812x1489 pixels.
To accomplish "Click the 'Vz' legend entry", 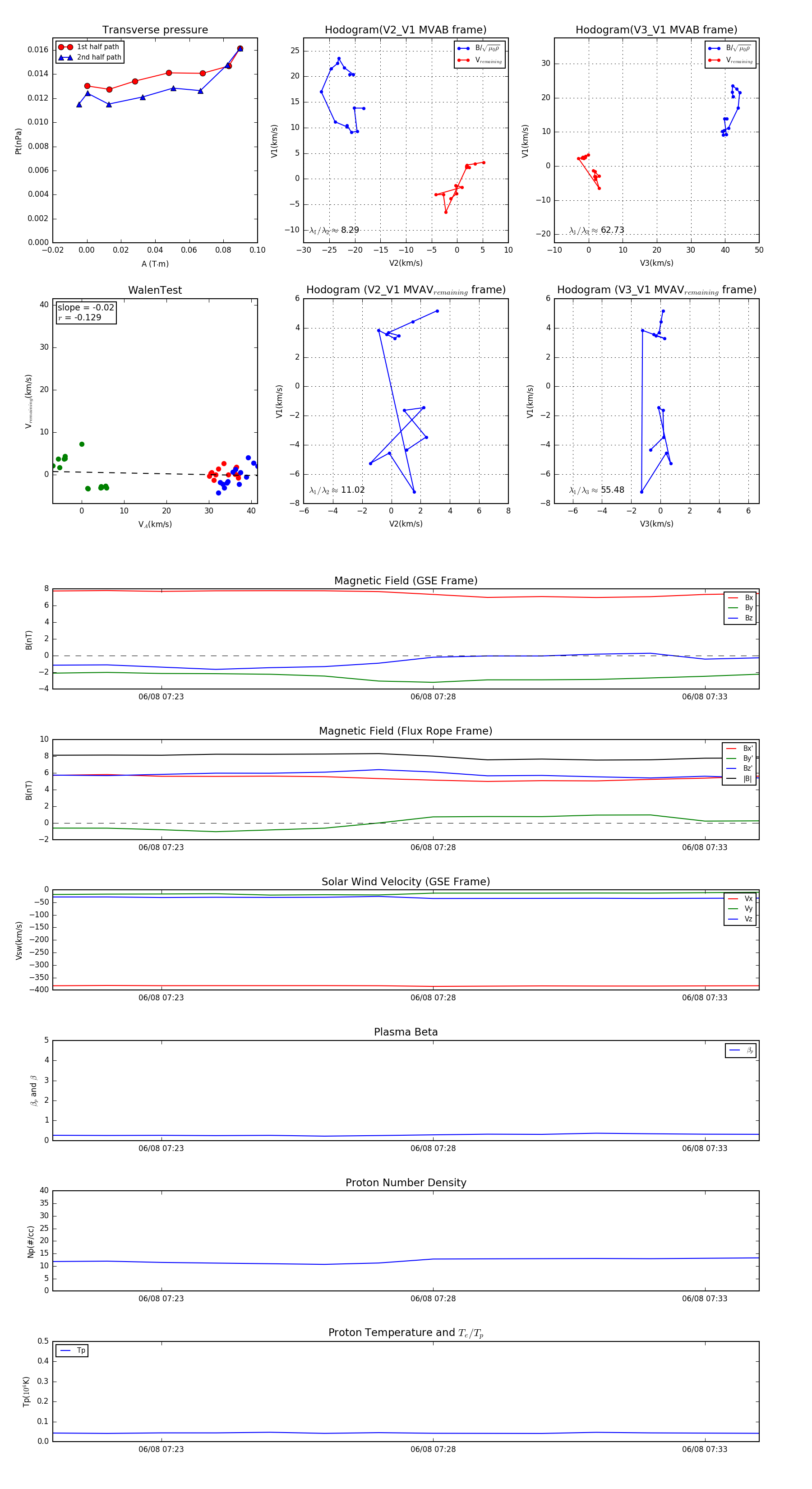I will (x=740, y=919).
